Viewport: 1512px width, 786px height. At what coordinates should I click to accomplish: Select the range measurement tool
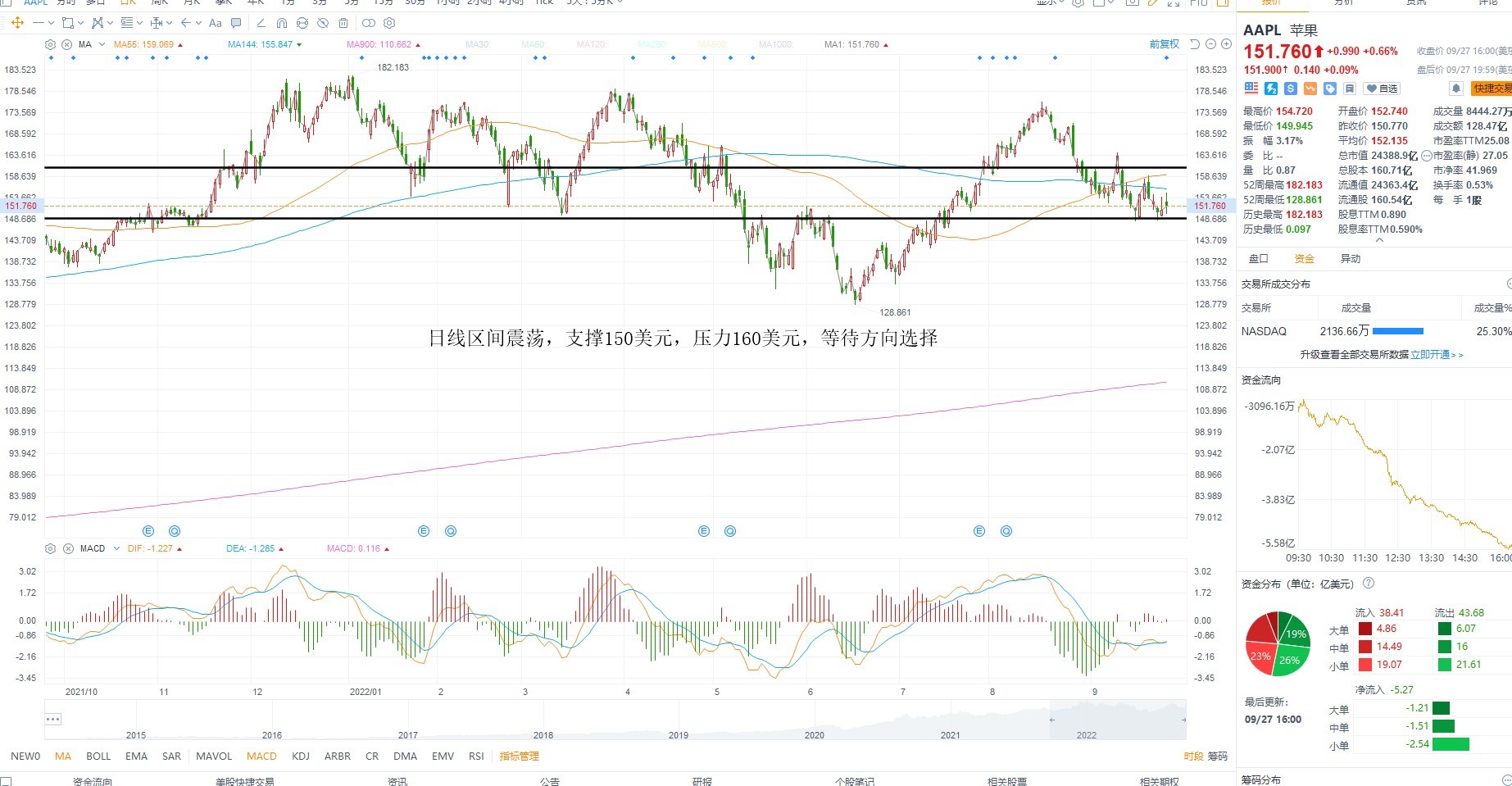(157, 23)
